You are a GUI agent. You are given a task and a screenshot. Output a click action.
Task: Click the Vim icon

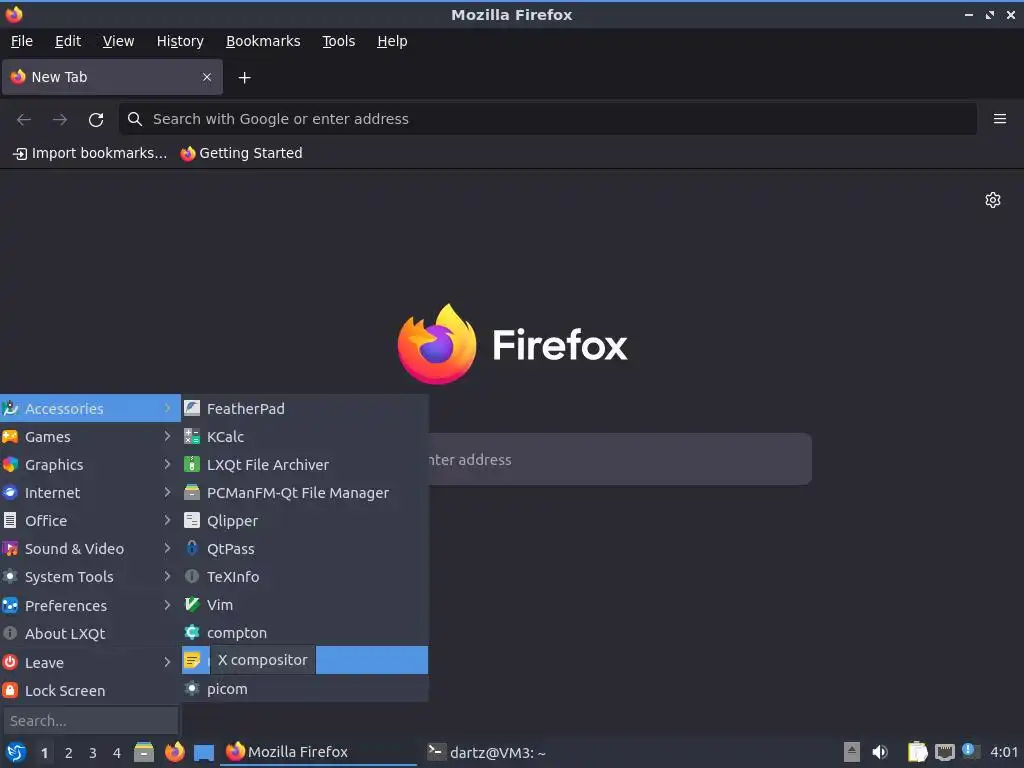192,605
